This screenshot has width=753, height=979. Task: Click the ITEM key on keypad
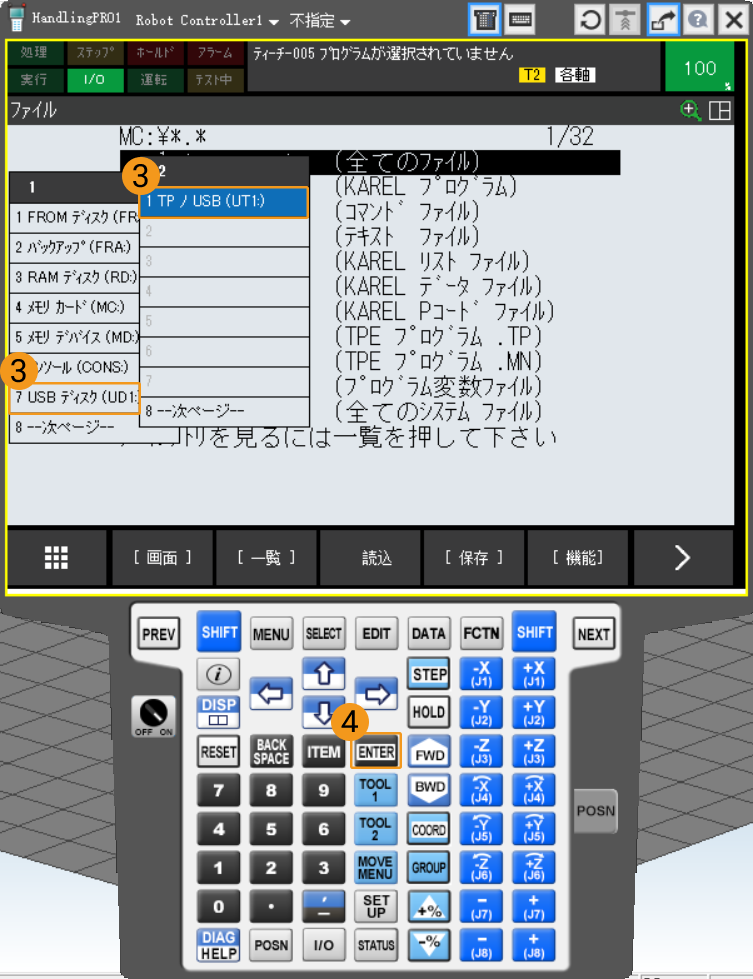[323, 752]
